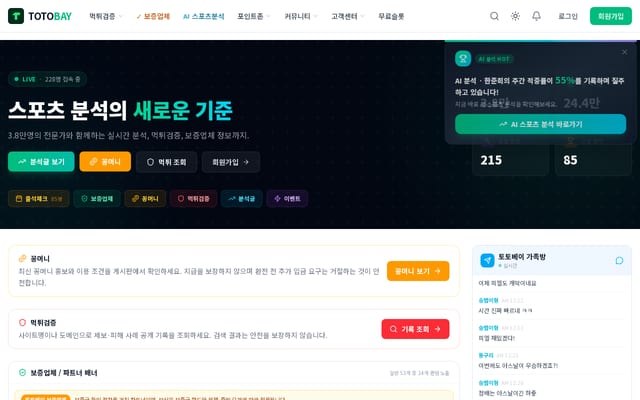Select the 이벤트 quick chip
640x400 pixels.
tap(287, 199)
